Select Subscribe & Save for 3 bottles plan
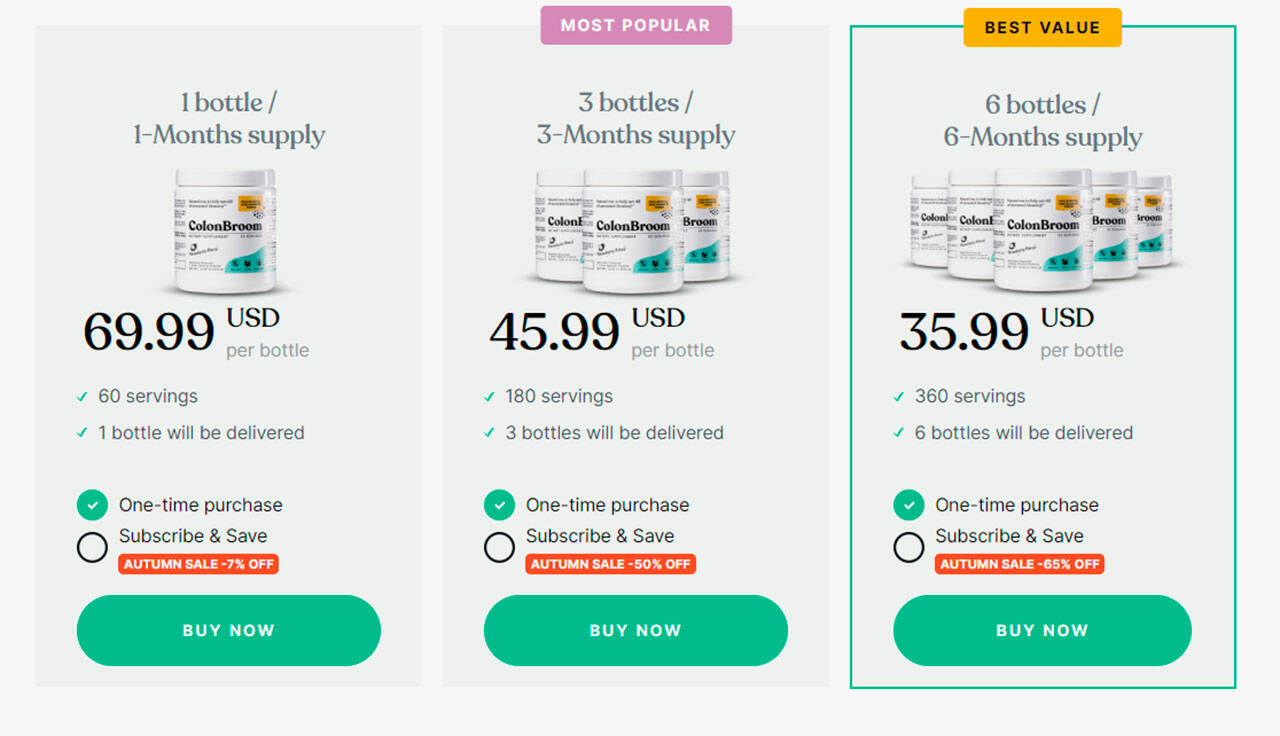Viewport: 1280px width, 736px height. pos(499,547)
